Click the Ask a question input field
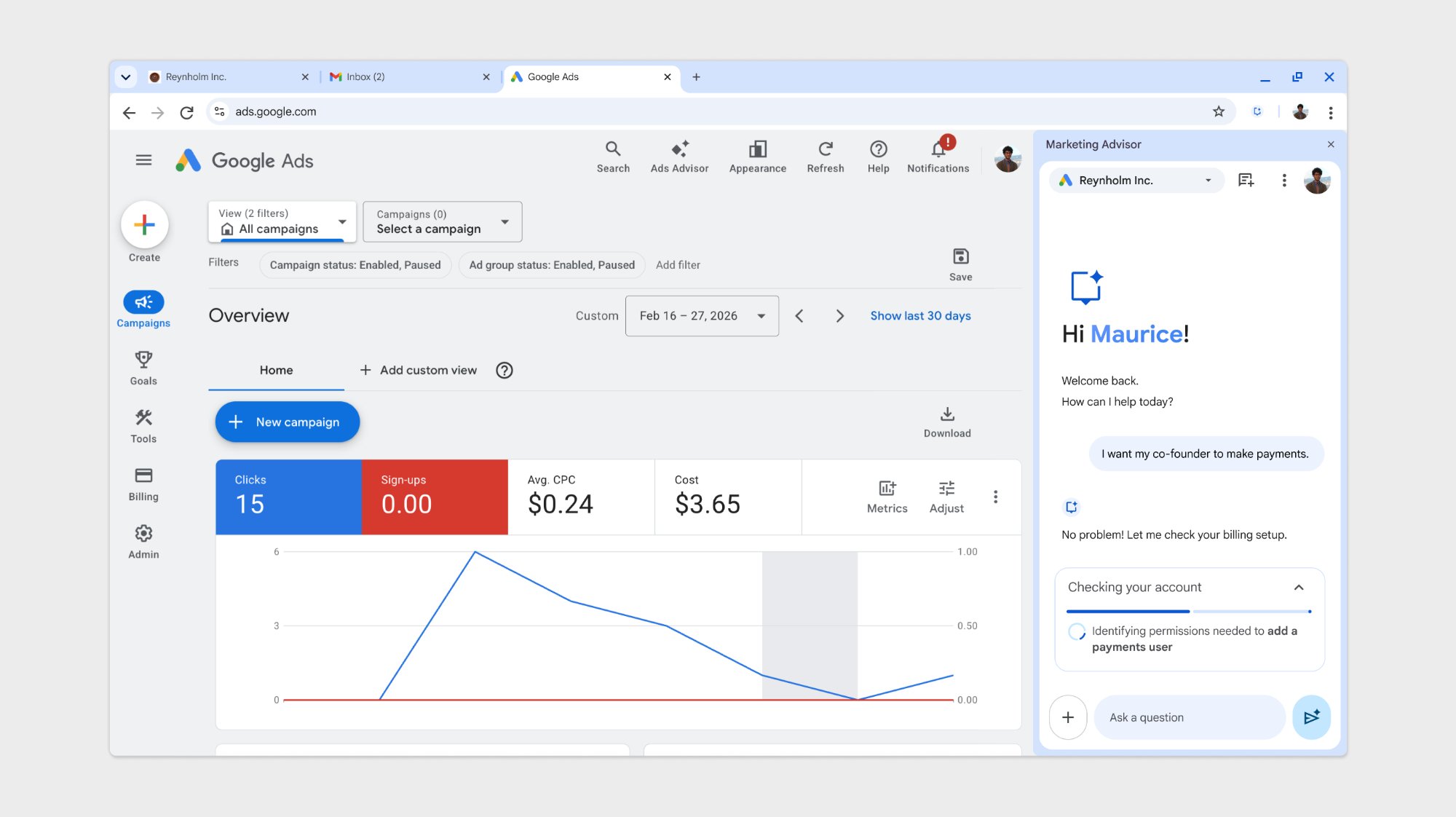 point(1188,717)
